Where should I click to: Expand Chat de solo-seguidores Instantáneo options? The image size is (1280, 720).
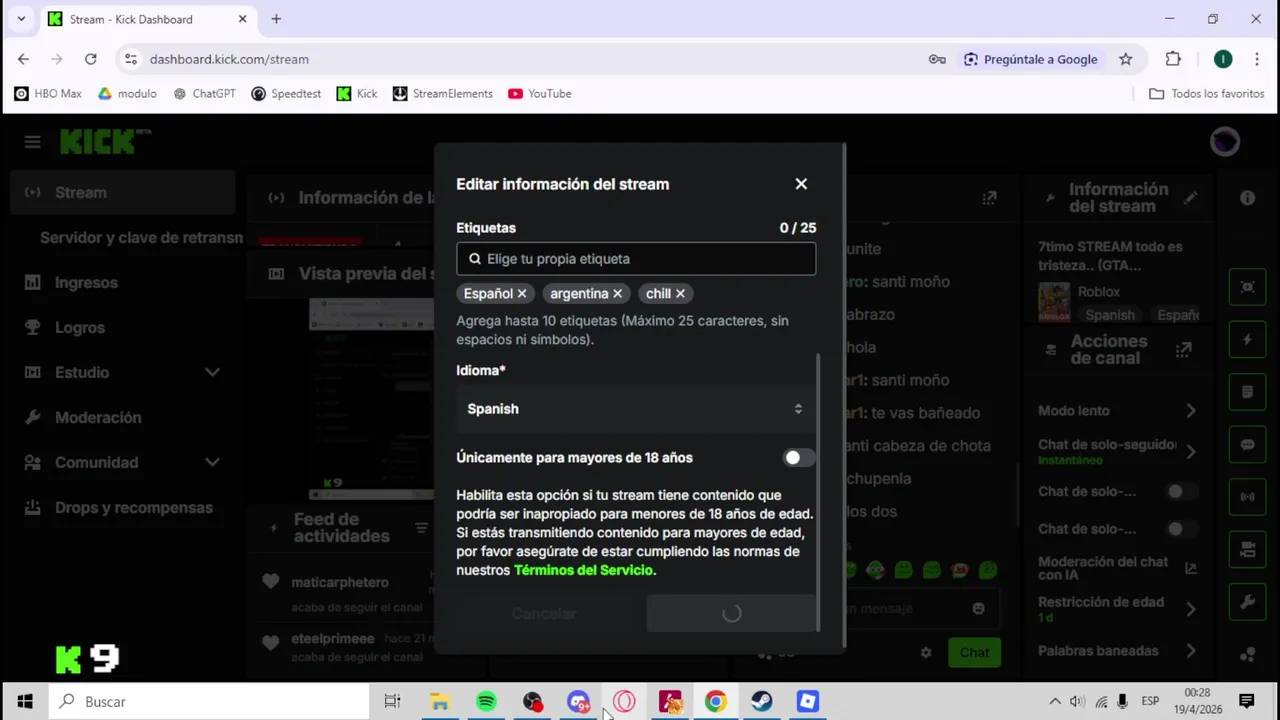coord(1190,452)
